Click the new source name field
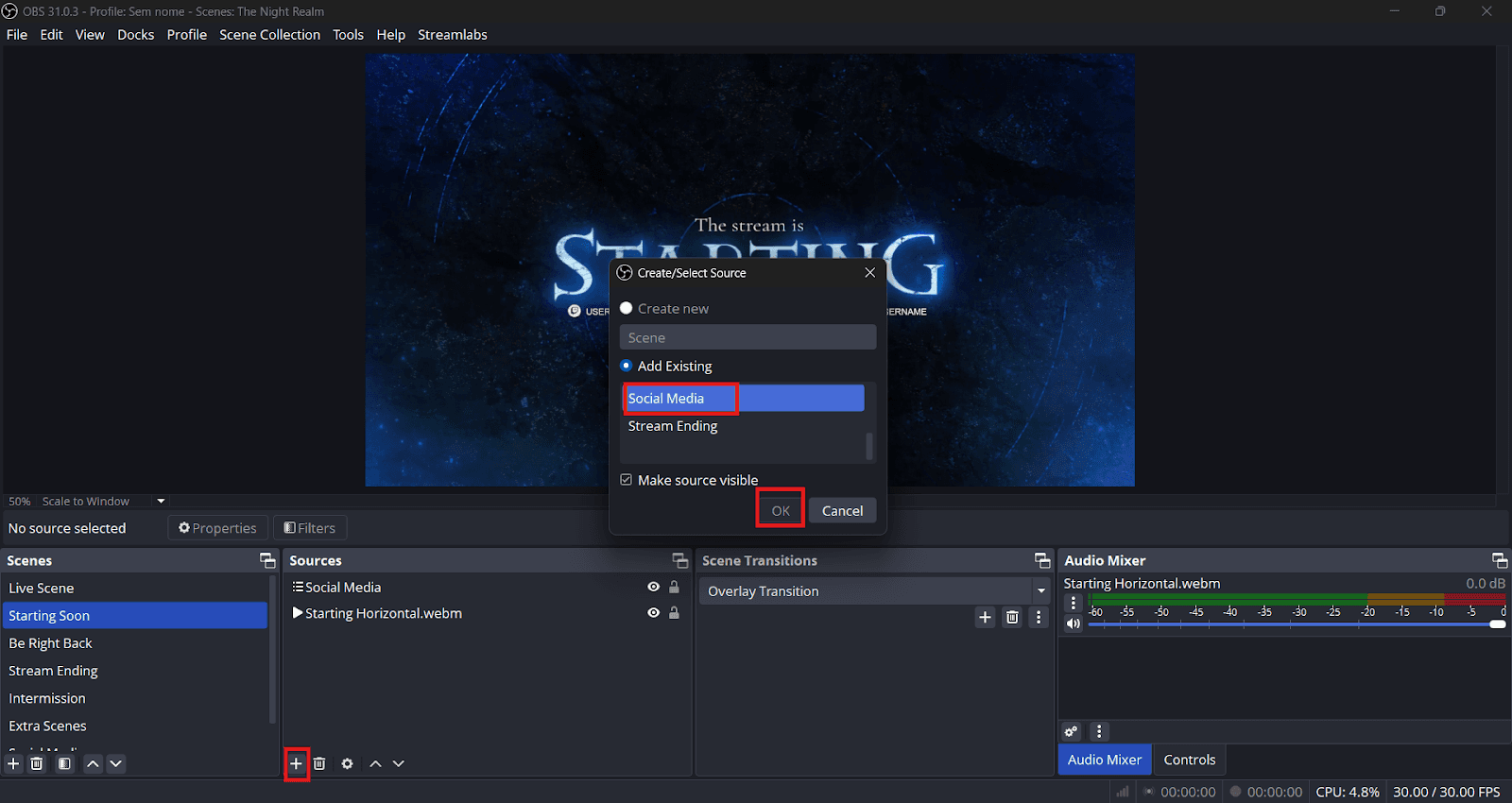The width and height of the screenshot is (1512, 803). coord(747,337)
